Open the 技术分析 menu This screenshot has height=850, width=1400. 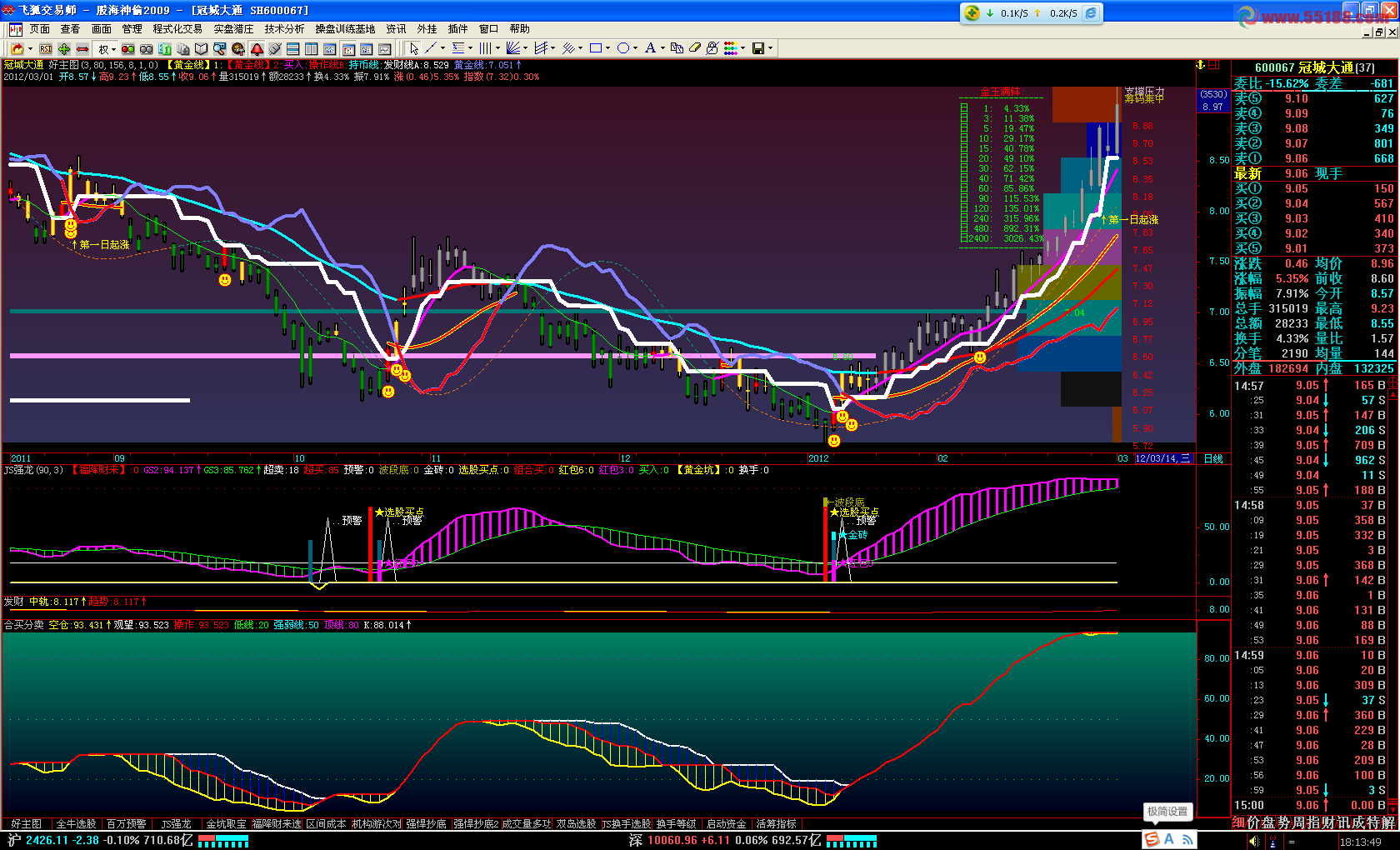[x=284, y=28]
